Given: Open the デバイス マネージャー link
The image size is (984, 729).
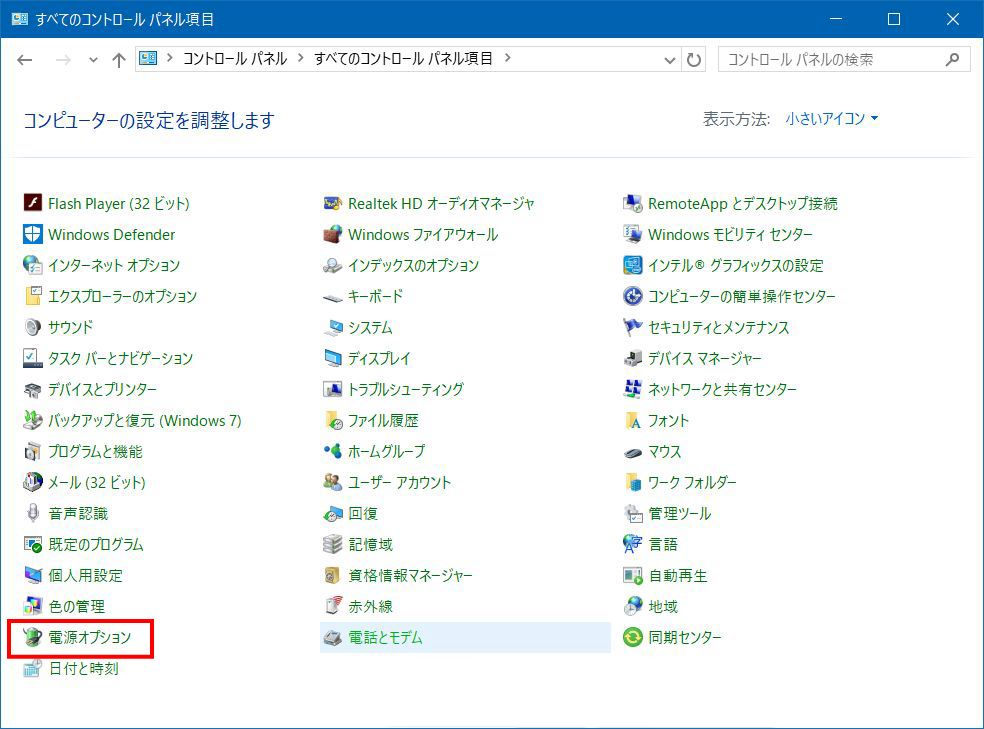Looking at the screenshot, I should point(705,358).
